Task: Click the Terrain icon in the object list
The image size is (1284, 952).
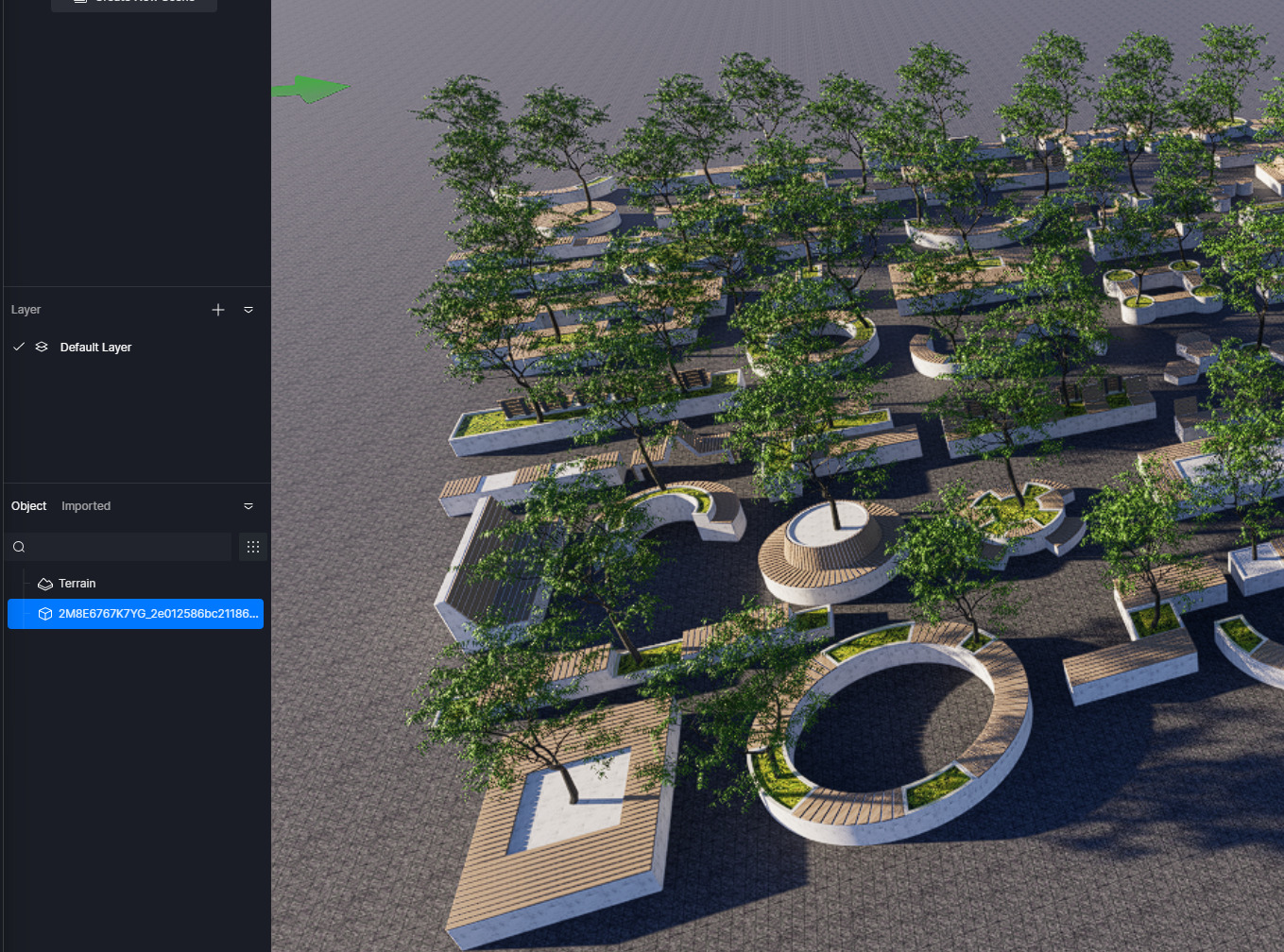Action: [x=44, y=584]
